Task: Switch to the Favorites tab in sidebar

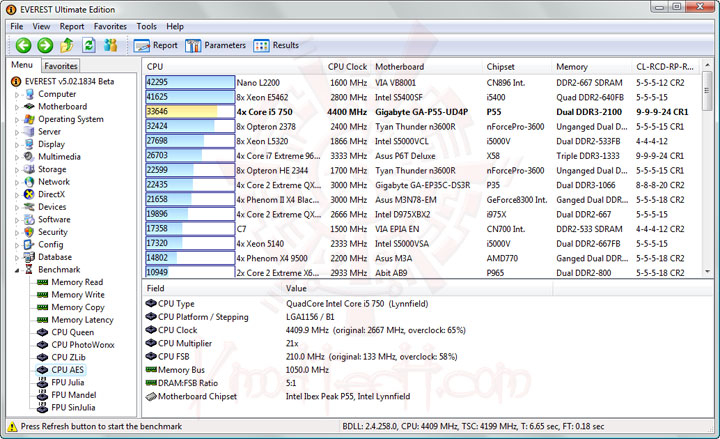Action: [x=61, y=66]
